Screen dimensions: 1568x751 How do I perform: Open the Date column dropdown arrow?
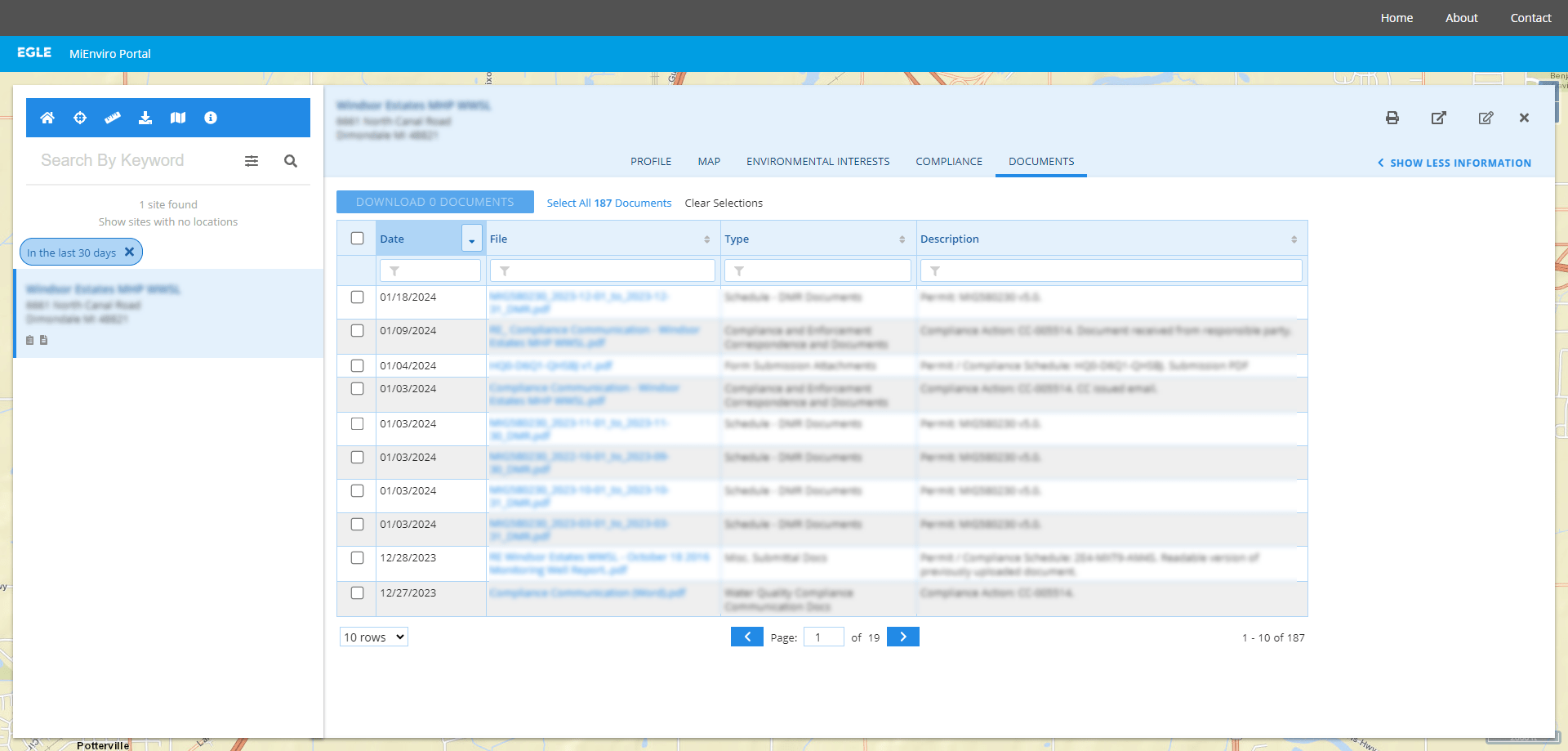point(472,239)
